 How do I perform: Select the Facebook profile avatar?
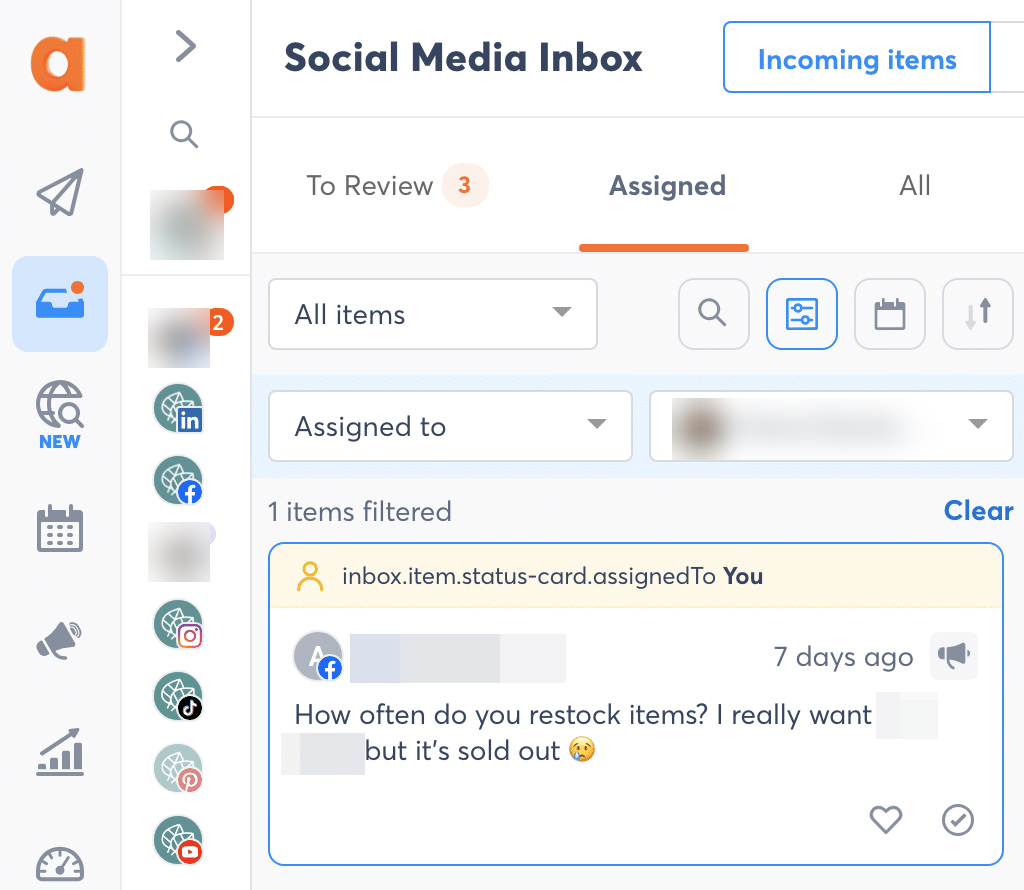click(178, 480)
